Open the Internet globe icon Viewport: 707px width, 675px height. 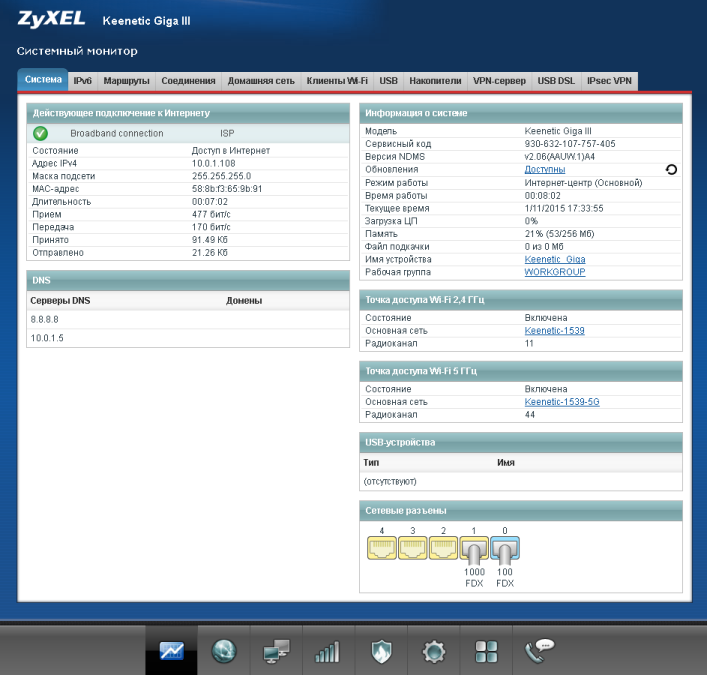click(224, 651)
